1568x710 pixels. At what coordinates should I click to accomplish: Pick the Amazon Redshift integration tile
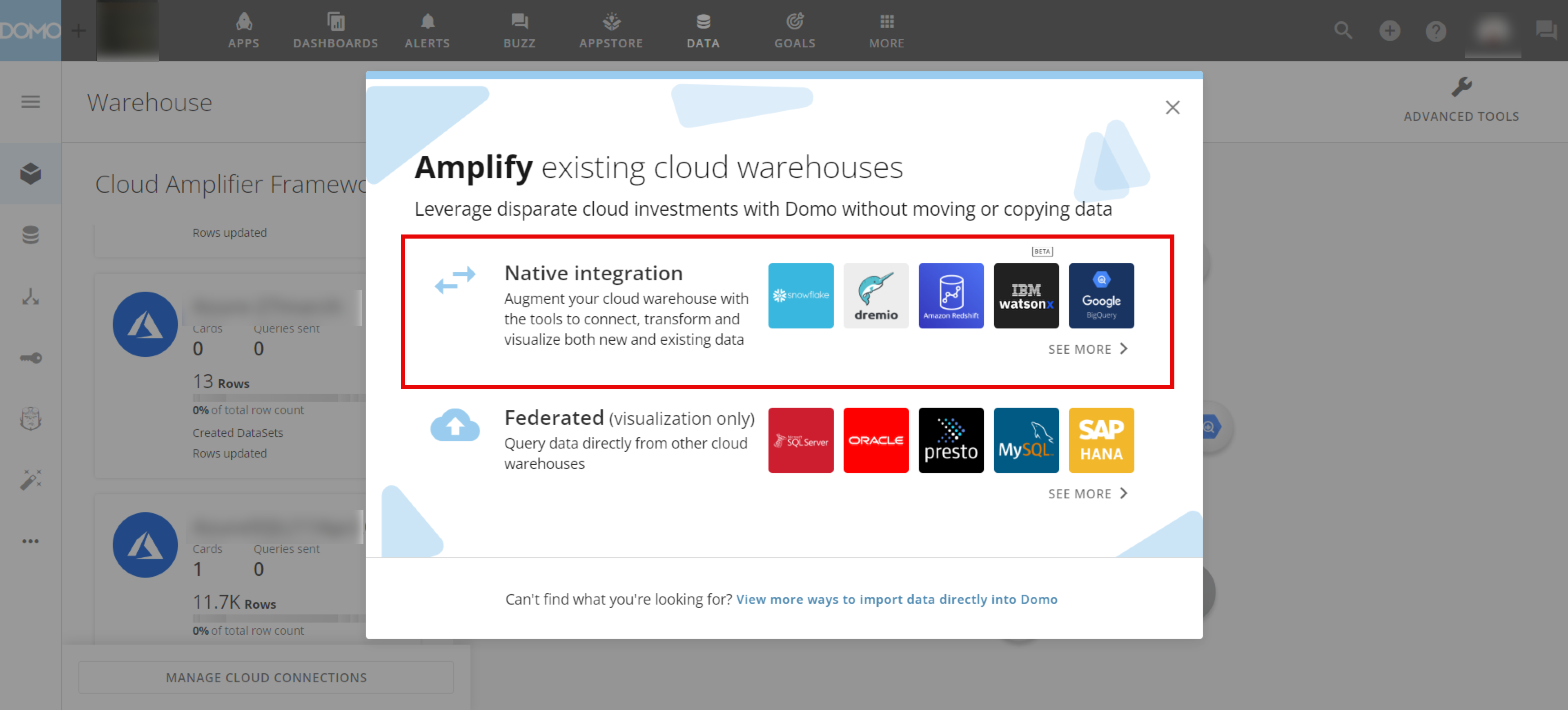pos(951,295)
